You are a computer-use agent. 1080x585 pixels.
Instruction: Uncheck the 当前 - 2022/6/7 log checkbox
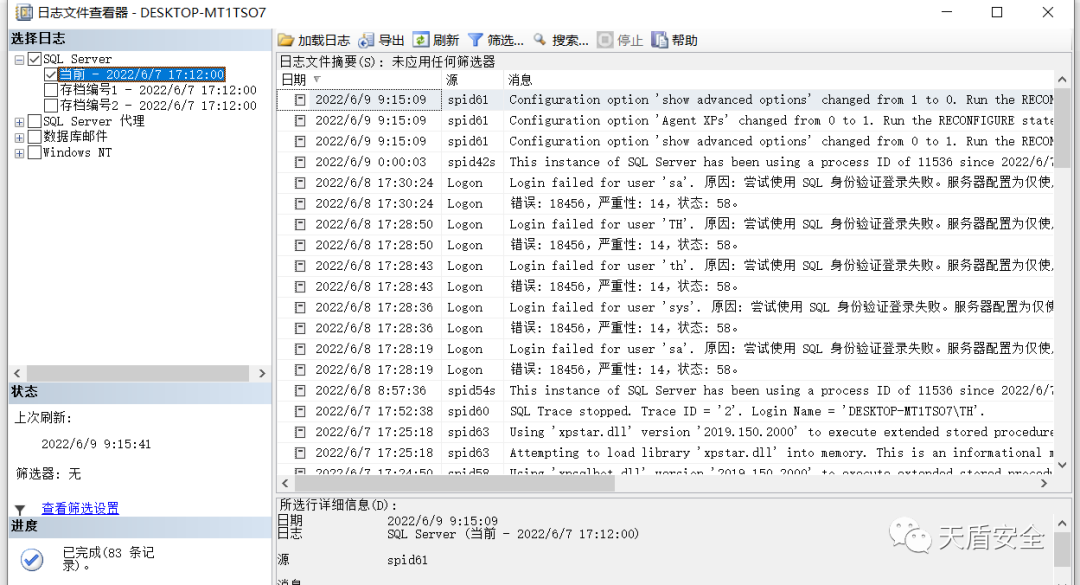tap(51, 74)
